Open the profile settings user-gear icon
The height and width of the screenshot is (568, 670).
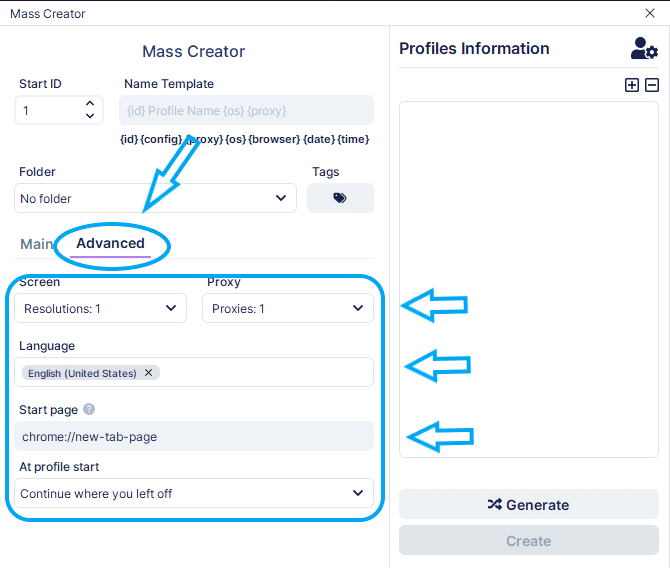(644, 48)
